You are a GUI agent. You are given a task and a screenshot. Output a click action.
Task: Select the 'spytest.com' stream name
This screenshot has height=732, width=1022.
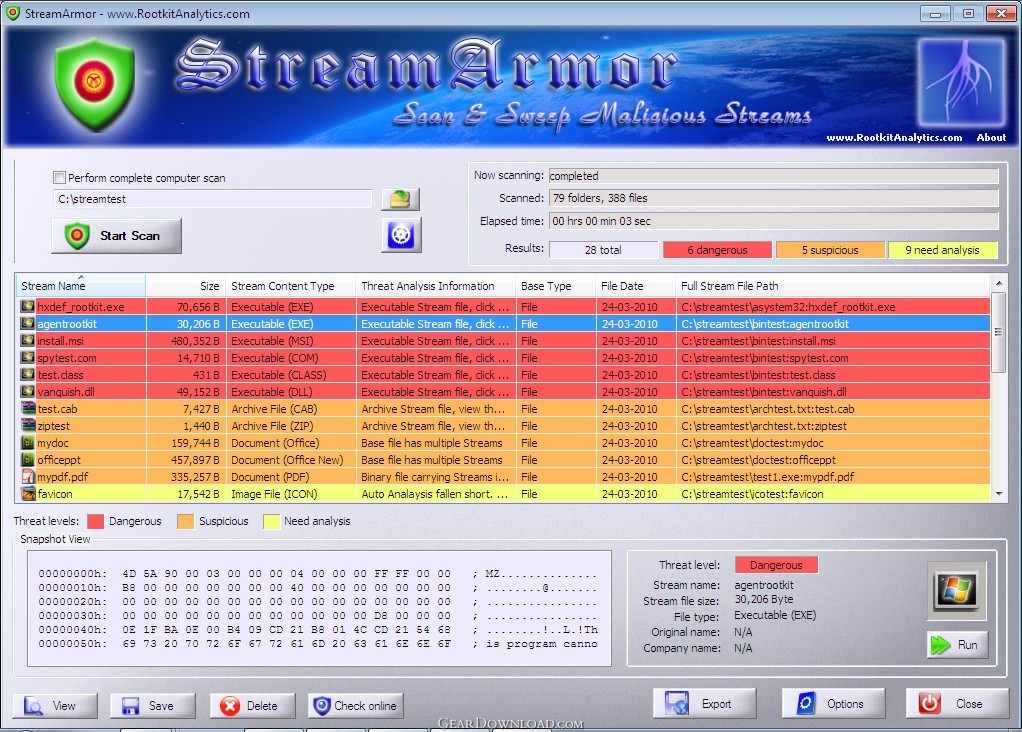[x=67, y=357]
